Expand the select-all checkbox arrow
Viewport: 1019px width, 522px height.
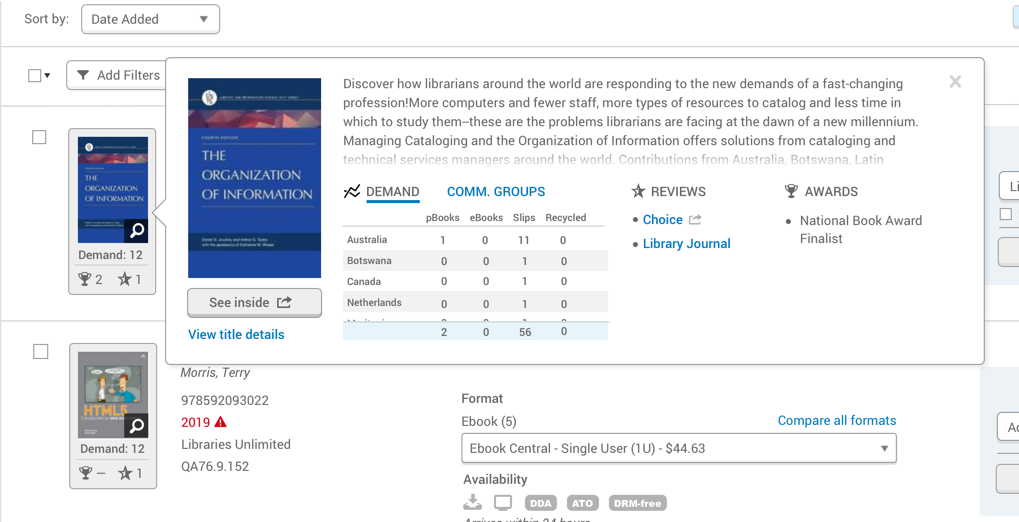click(x=47, y=76)
